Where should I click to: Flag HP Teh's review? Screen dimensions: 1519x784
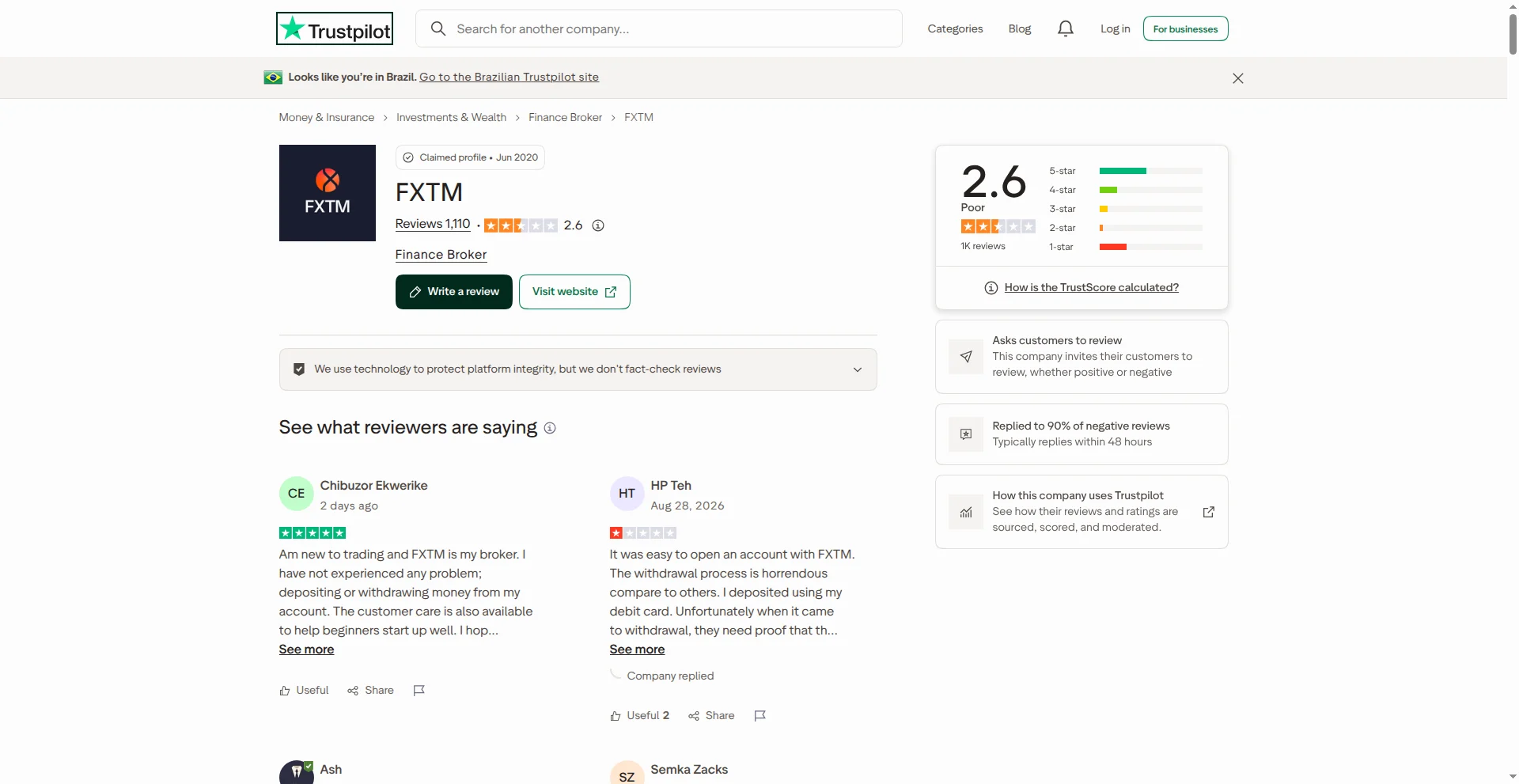click(x=760, y=716)
